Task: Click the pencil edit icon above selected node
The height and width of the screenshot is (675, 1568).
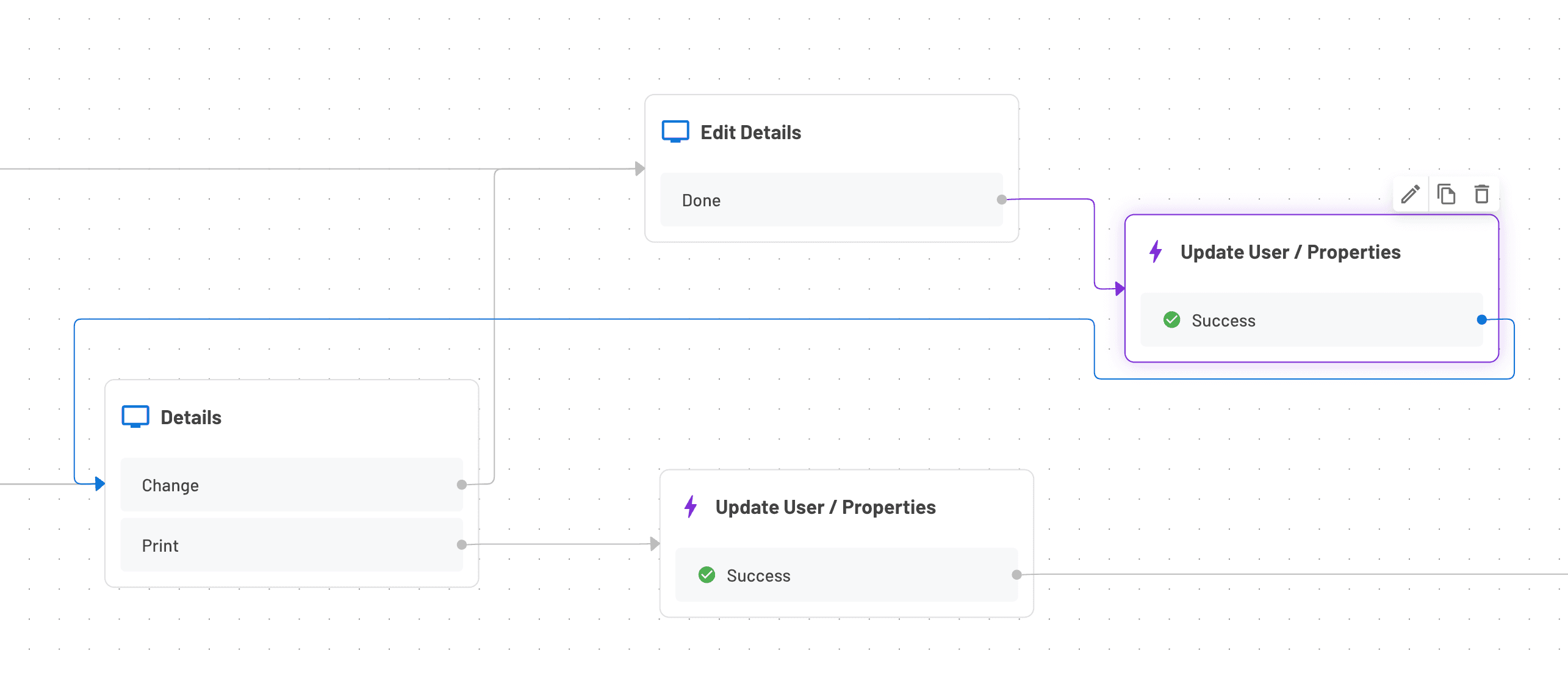Action: [x=1410, y=195]
